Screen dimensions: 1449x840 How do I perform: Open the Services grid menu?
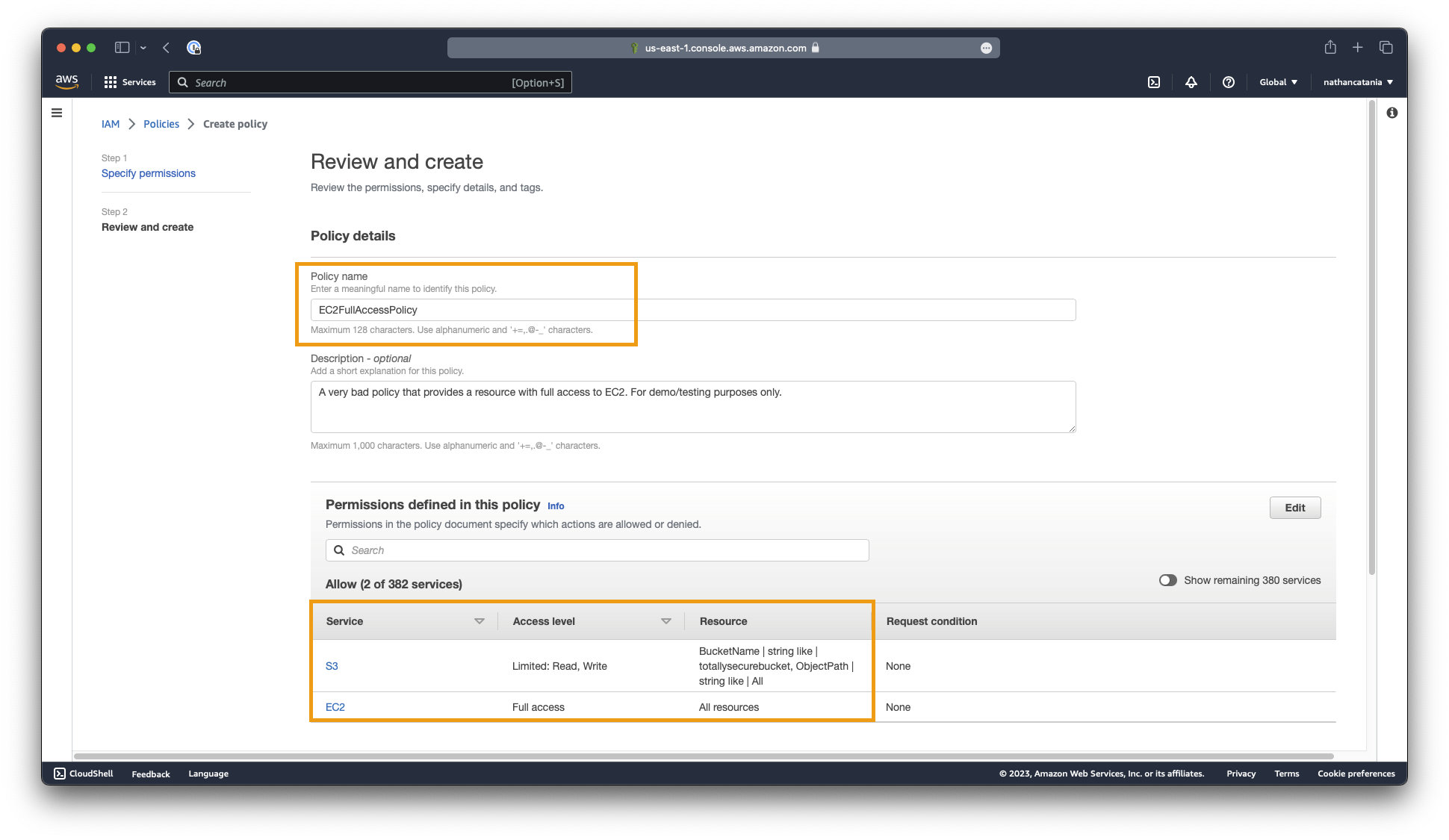pos(111,82)
